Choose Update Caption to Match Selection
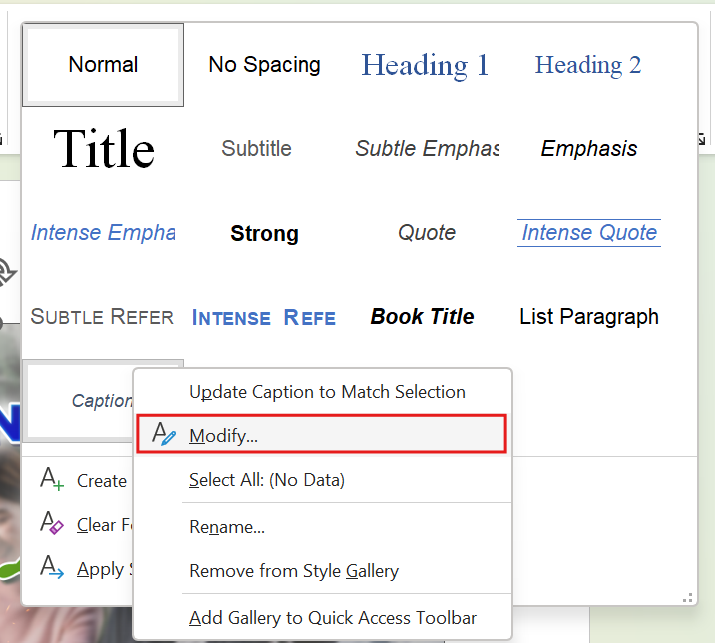This screenshot has height=643, width=715. [327, 392]
